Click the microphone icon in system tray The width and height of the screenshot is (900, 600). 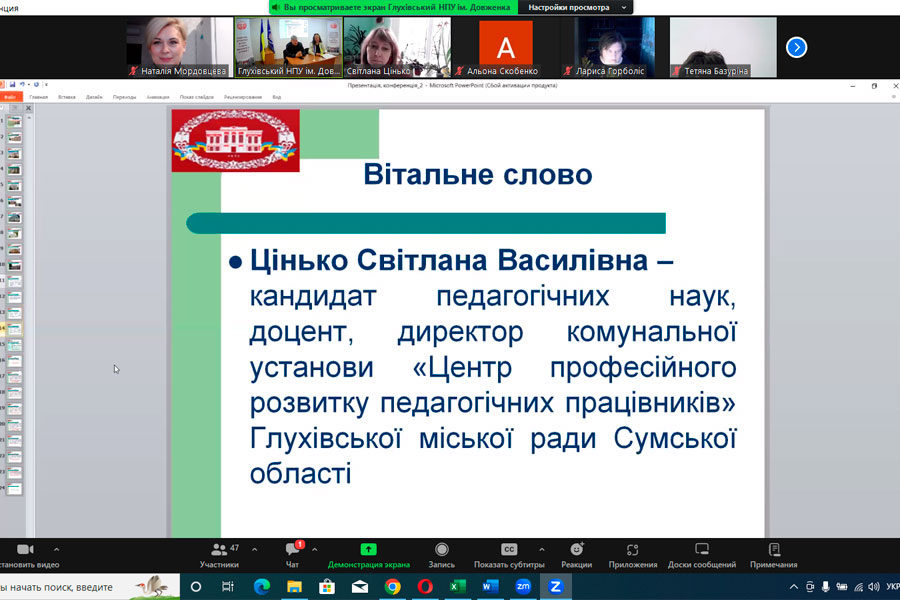[825, 587]
